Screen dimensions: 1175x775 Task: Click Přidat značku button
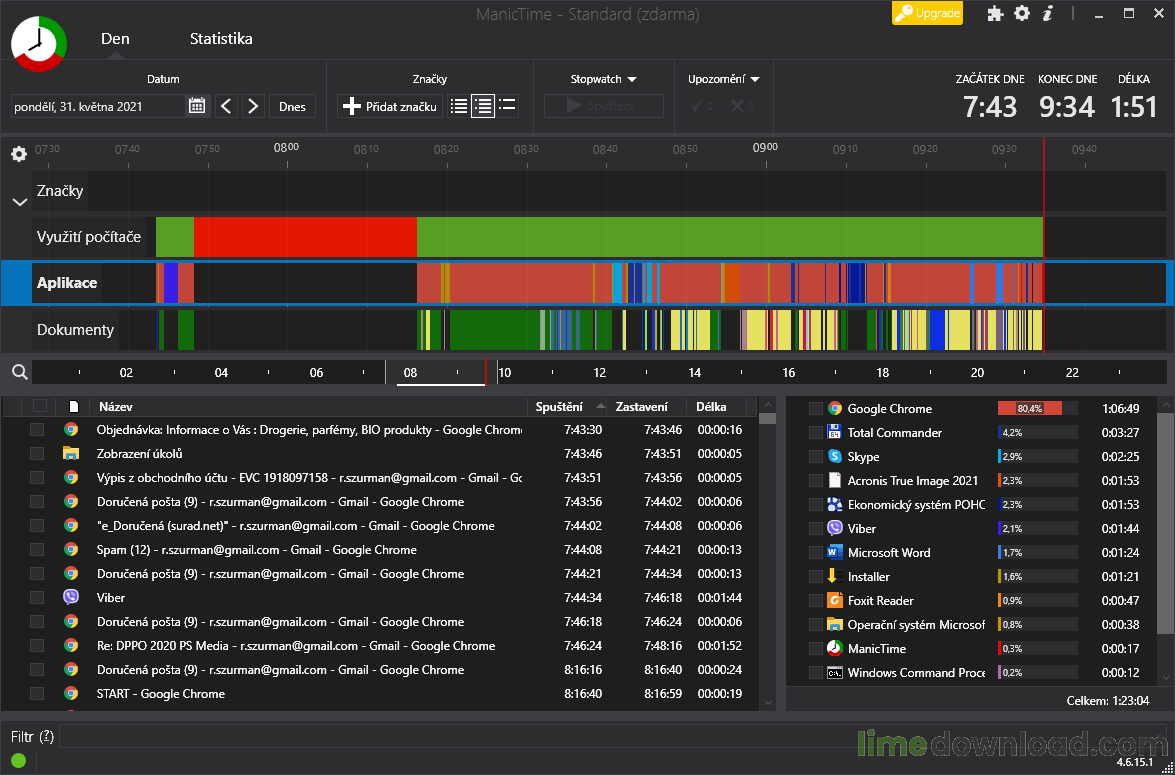click(x=390, y=106)
